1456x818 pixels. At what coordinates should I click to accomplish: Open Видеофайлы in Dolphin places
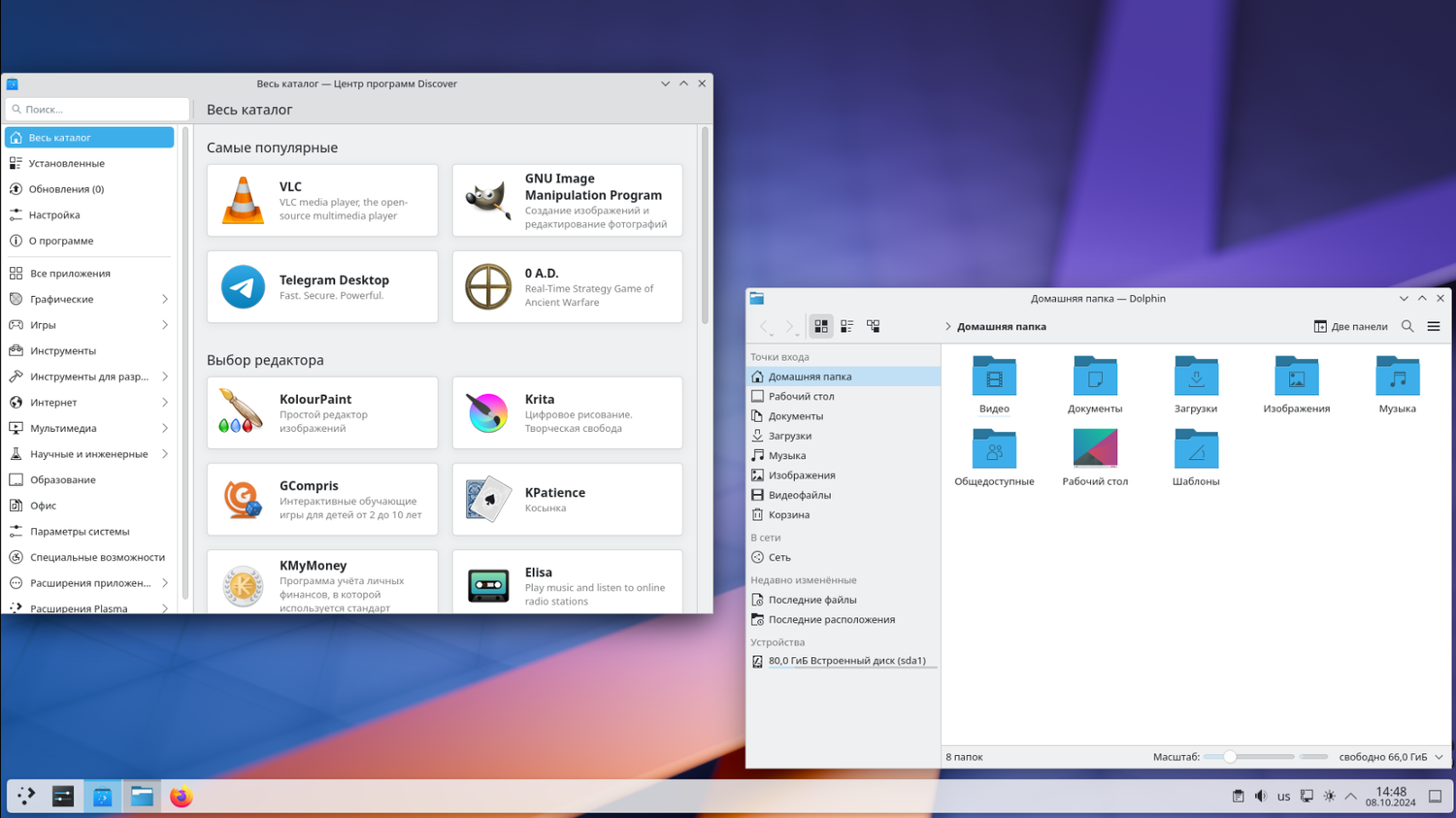pos(843,495)
